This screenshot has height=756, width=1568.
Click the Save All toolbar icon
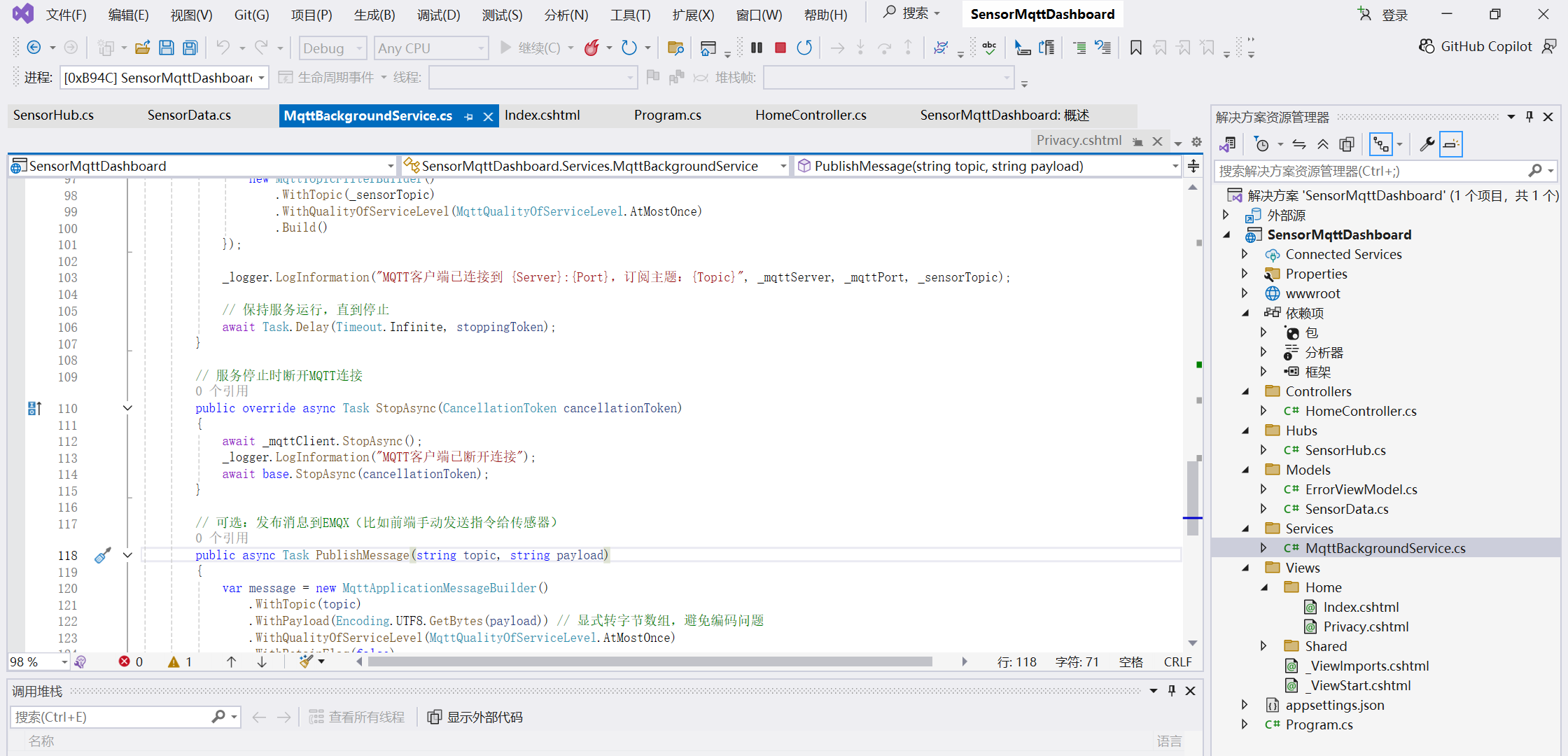click(x=190, y=48)
